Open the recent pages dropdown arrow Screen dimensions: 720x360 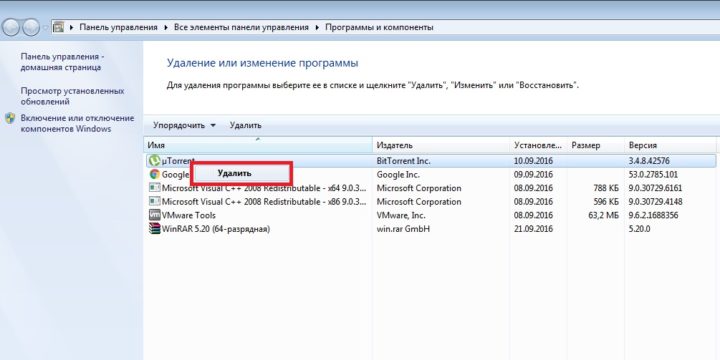point(45,28)
